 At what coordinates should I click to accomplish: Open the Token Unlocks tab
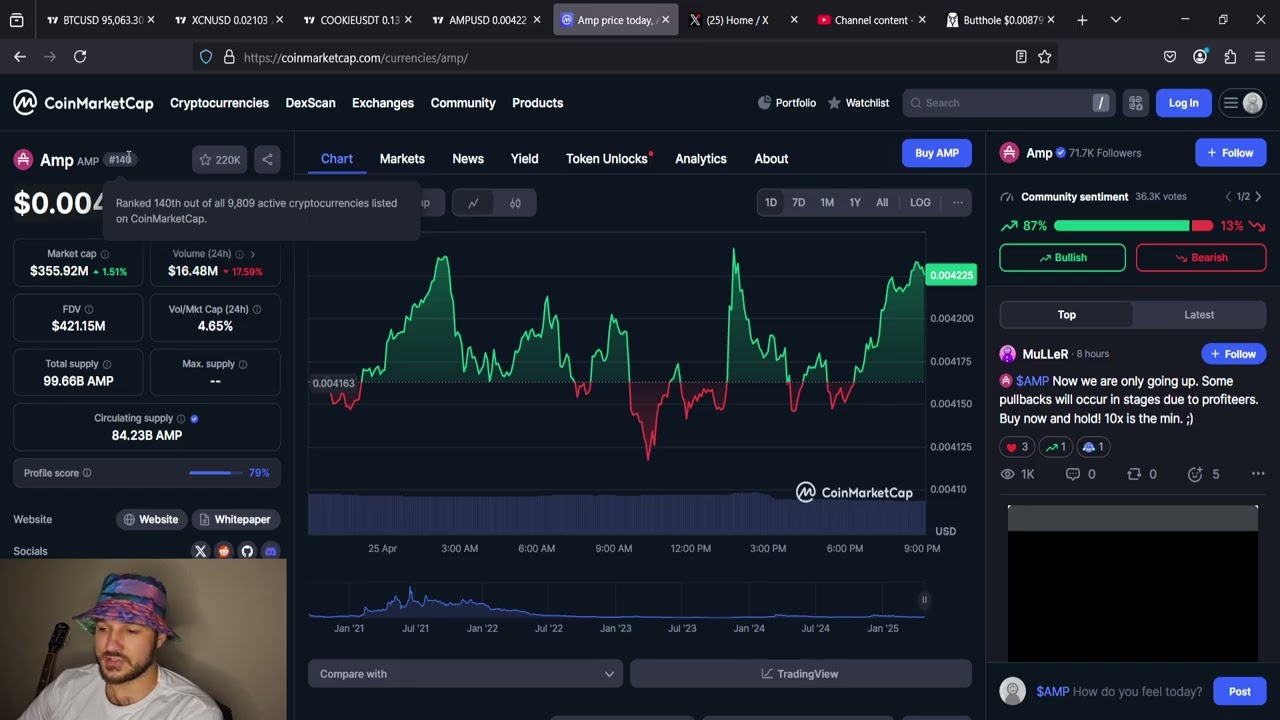607,159
